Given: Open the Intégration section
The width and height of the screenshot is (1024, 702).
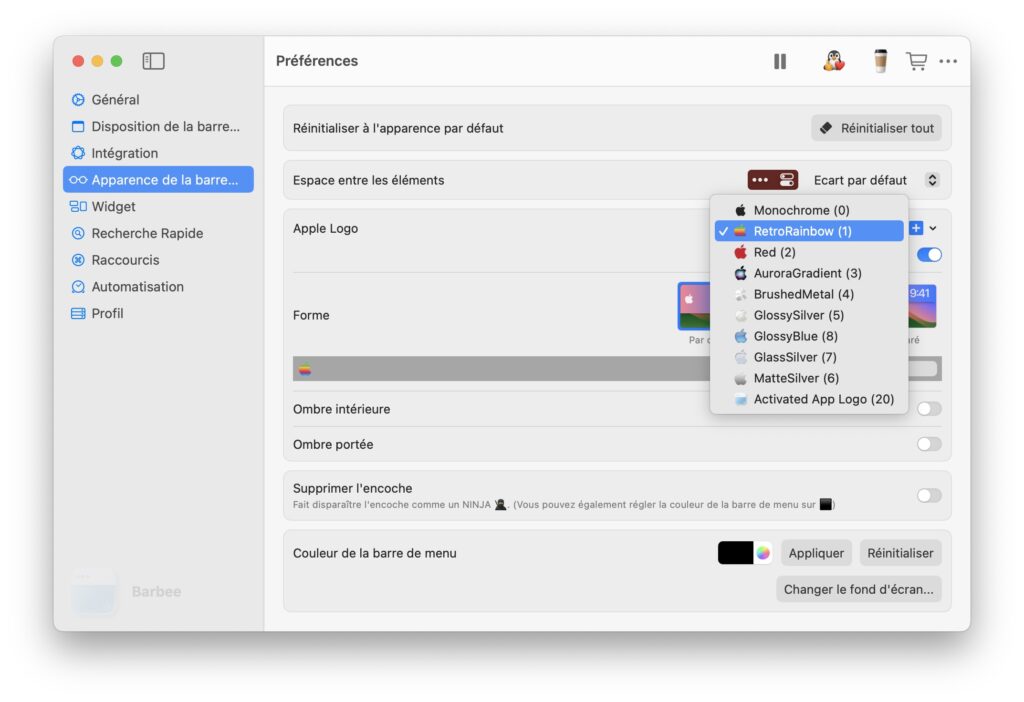Looking at the screenshot, I should (x=158, y=153).
